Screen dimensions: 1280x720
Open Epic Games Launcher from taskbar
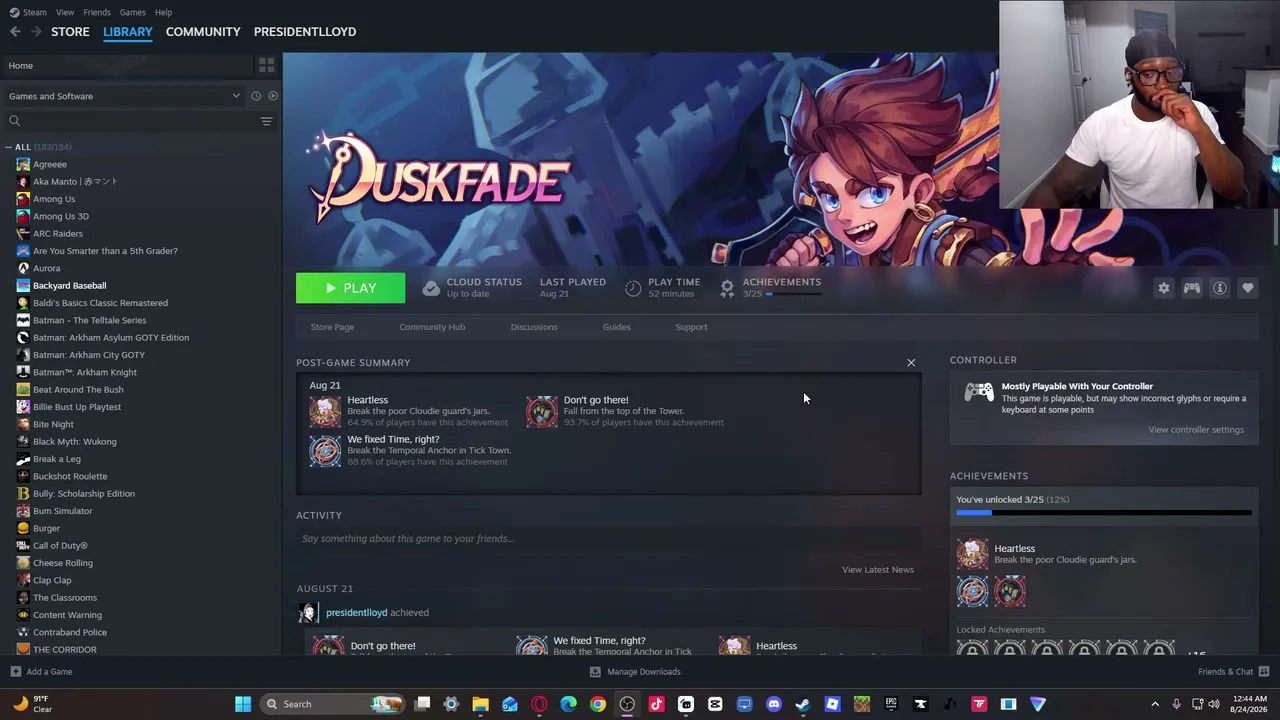pos(891,704)
